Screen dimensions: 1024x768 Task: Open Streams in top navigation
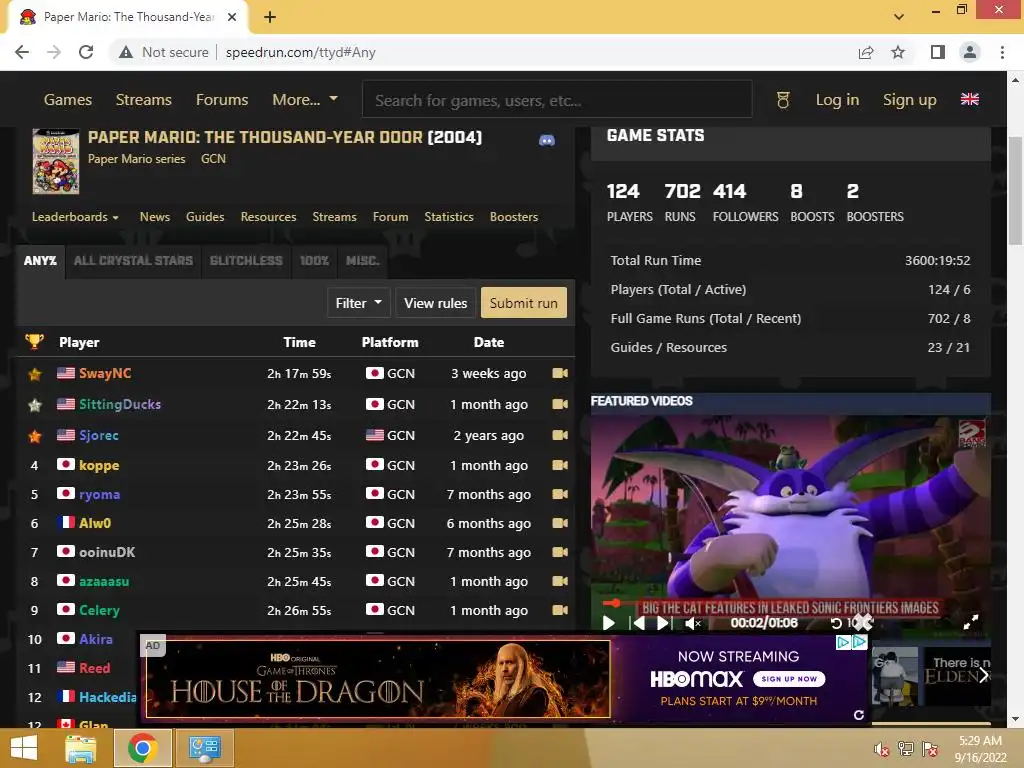144,100
